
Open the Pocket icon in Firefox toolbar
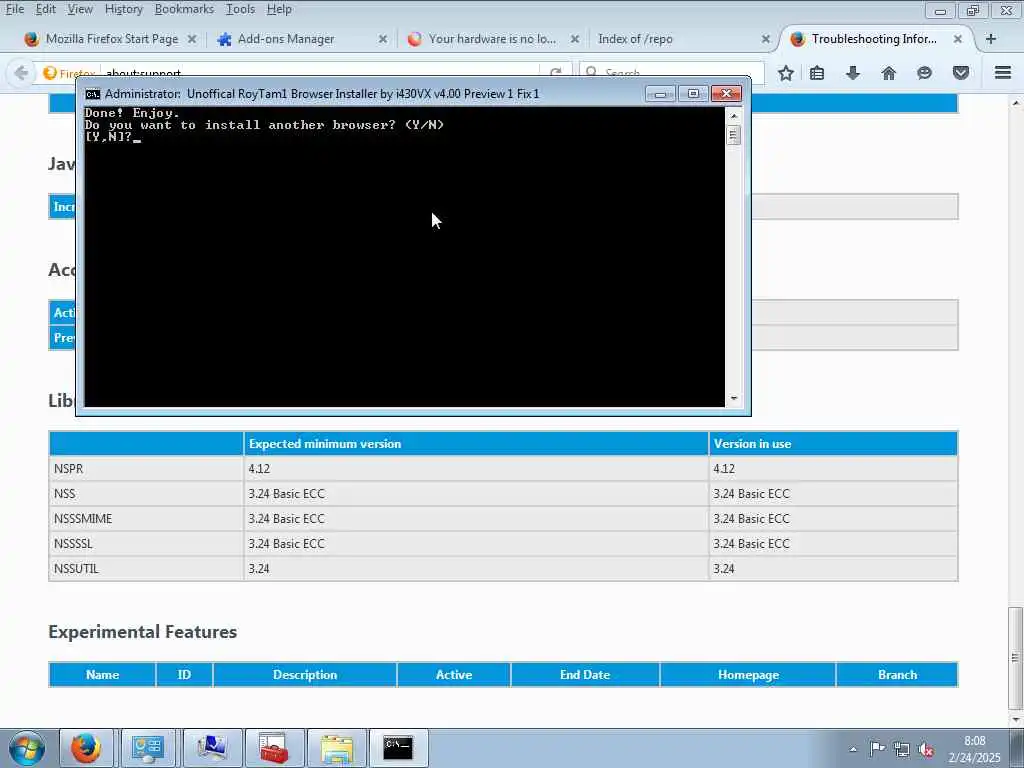click(x=960, y=73)
